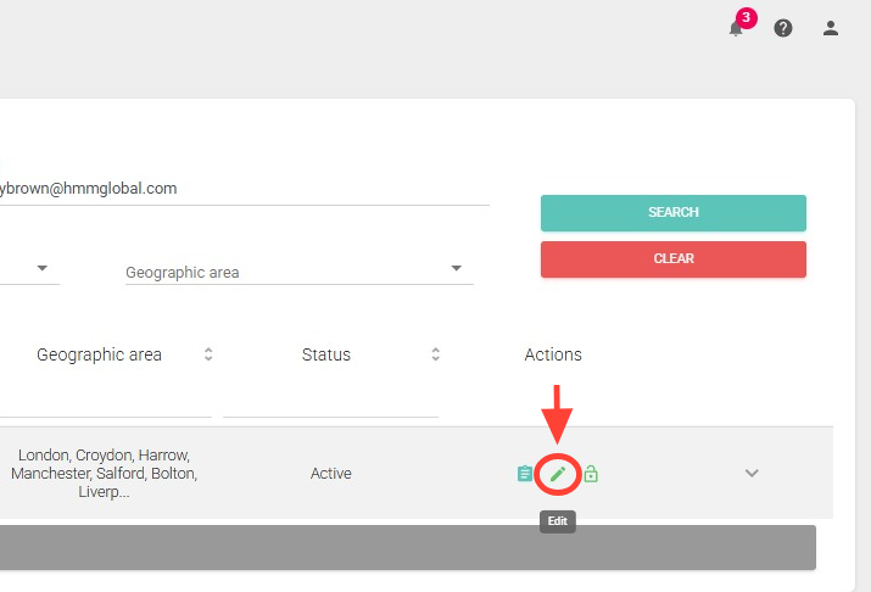Viewport: 871px width, 592px height.
Task: Expand the row using the chevron arrow
Action: click(x=752, y=473)
